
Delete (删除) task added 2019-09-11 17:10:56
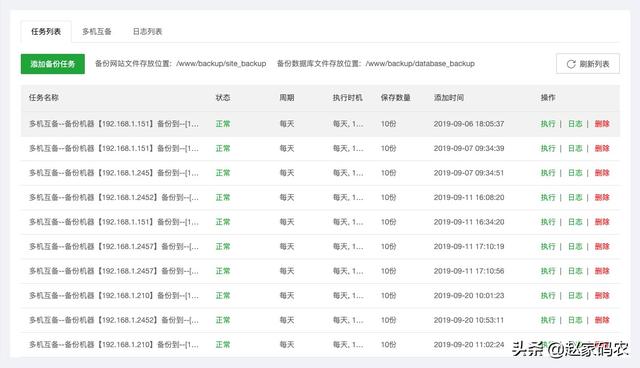pos(602,271)
